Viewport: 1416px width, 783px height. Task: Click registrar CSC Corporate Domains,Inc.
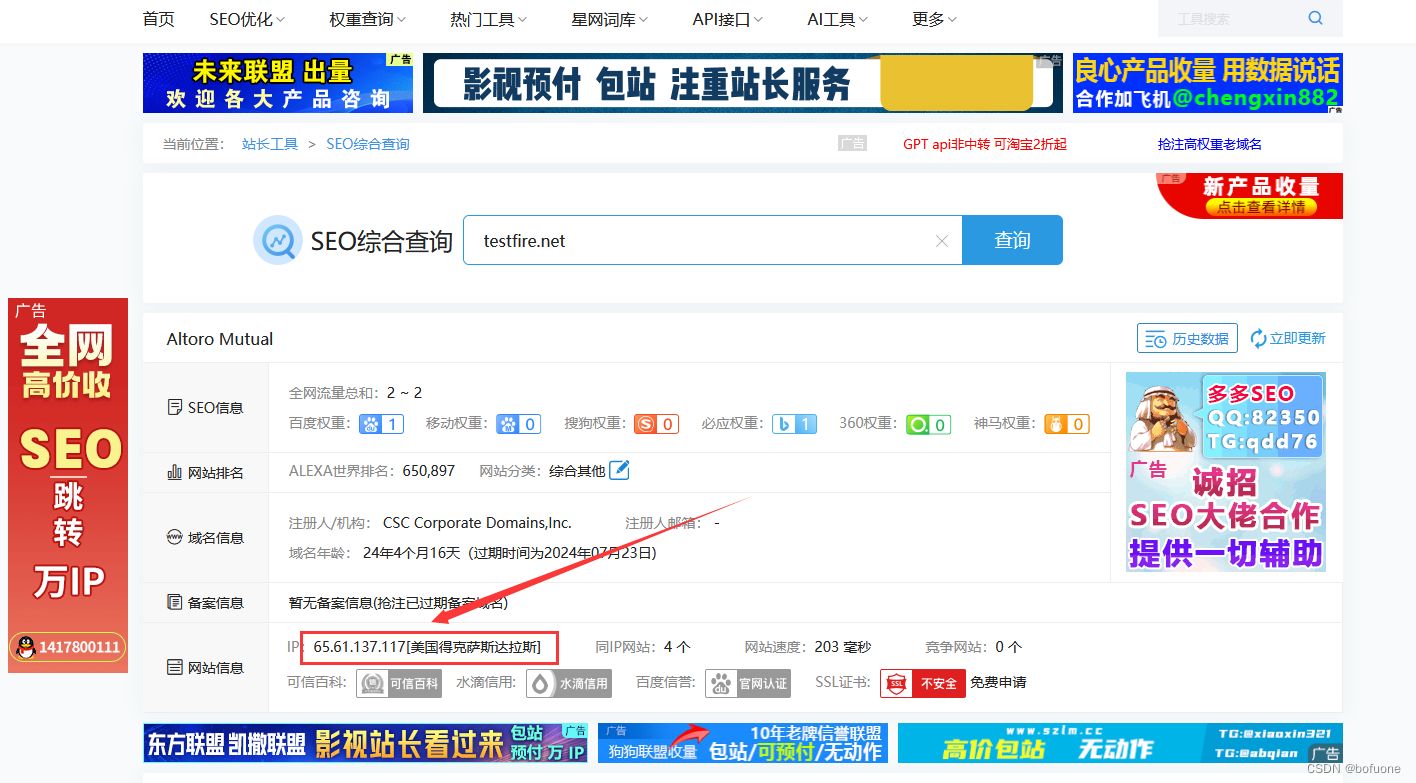coord(477,523)
